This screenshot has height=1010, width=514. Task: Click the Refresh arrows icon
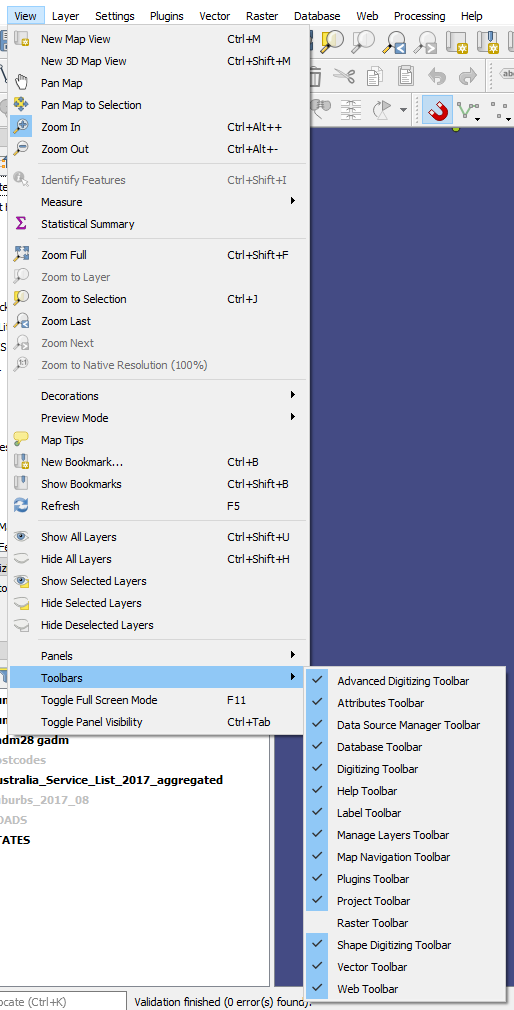coord(21,506)
